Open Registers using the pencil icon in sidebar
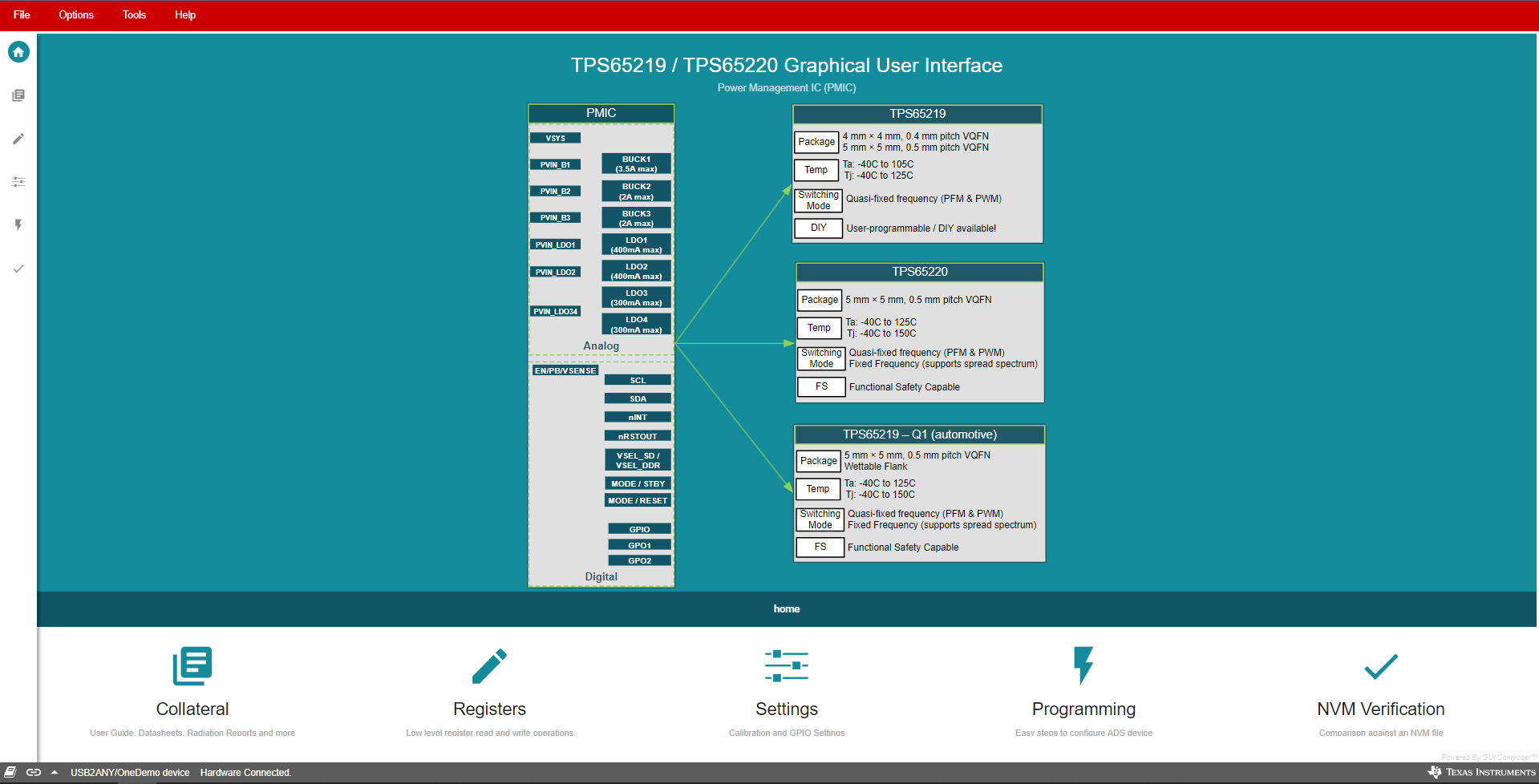The height and width of the screenshot is (784, 1539). pyautogui.click(x=18, y=139)
